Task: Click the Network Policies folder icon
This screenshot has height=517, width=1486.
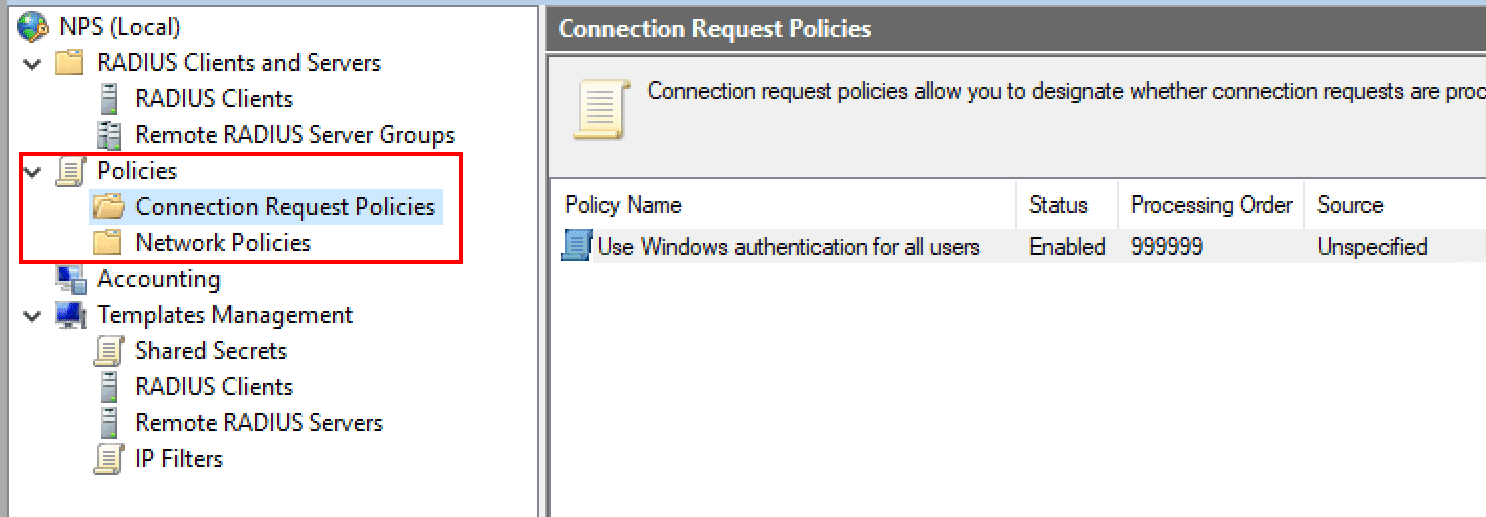Action: coord(107,243)
